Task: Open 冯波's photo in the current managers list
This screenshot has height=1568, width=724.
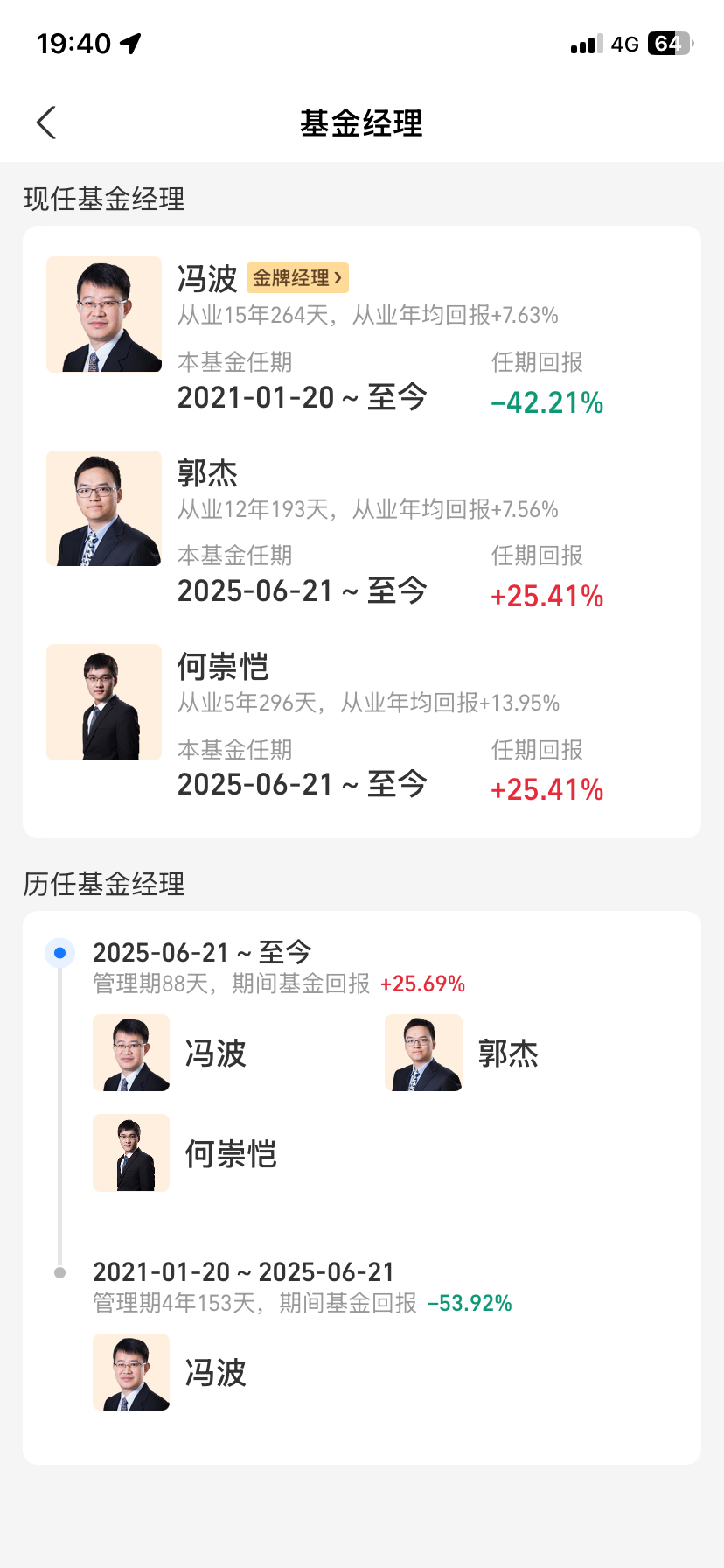Action: click(104, 314)
